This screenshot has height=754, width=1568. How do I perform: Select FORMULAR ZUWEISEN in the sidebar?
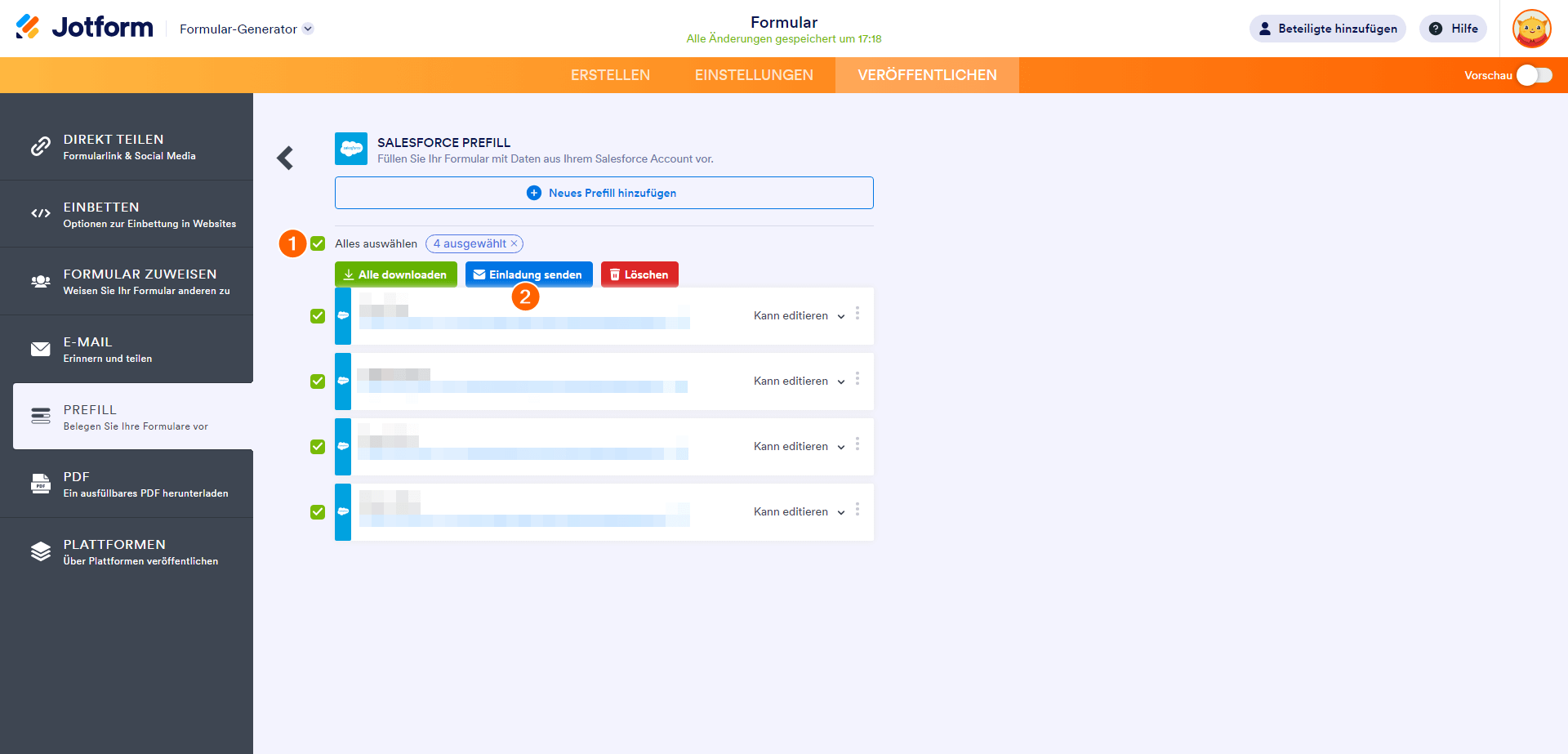[x=127, y=282]
